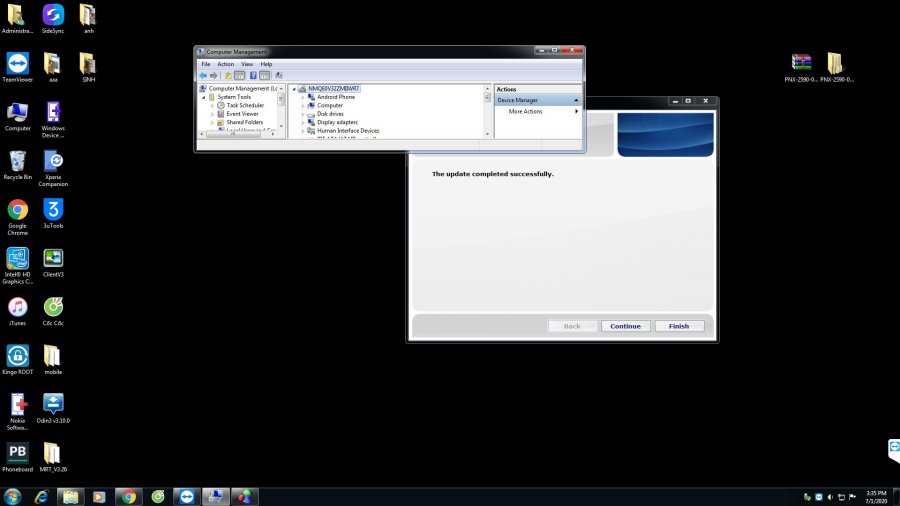Expand the Disk drives device node
The width and height of the screenshot is (900, 506).
303,114
